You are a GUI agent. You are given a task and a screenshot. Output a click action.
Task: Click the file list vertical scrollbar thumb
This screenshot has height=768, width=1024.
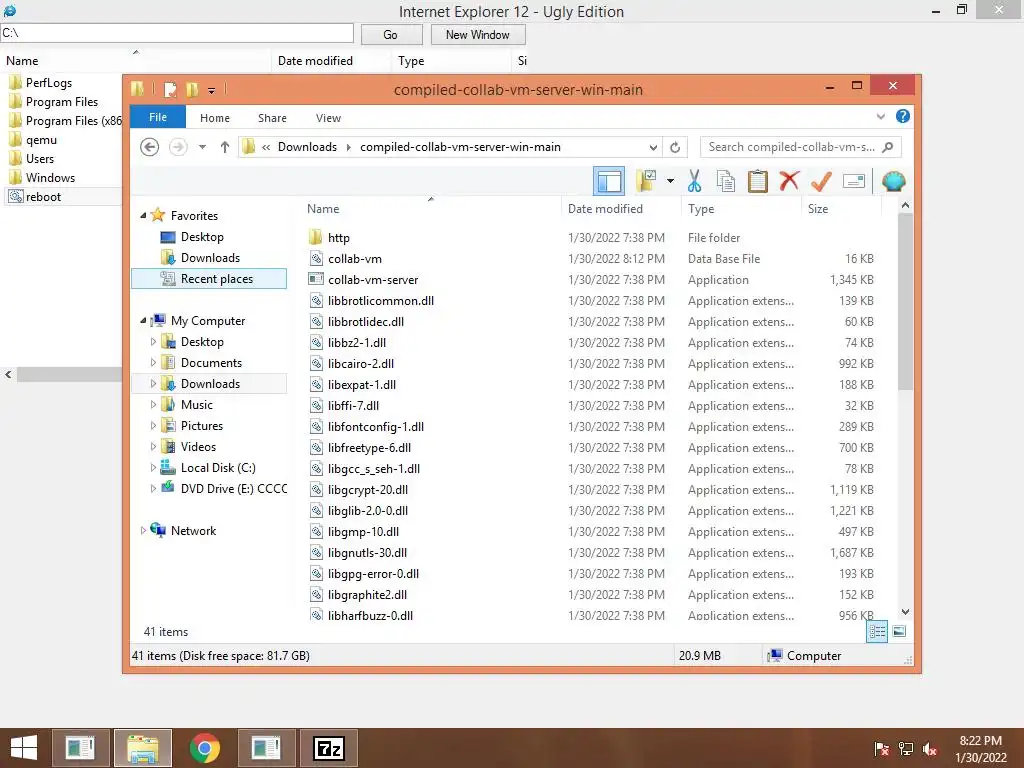click(905, 302)
